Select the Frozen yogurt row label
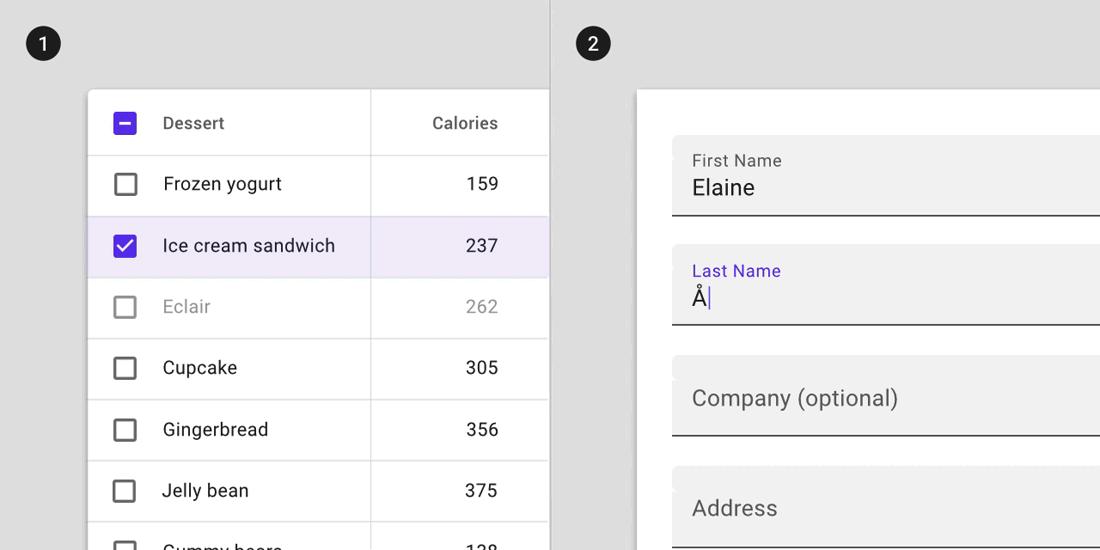 (x=222, y=184)
